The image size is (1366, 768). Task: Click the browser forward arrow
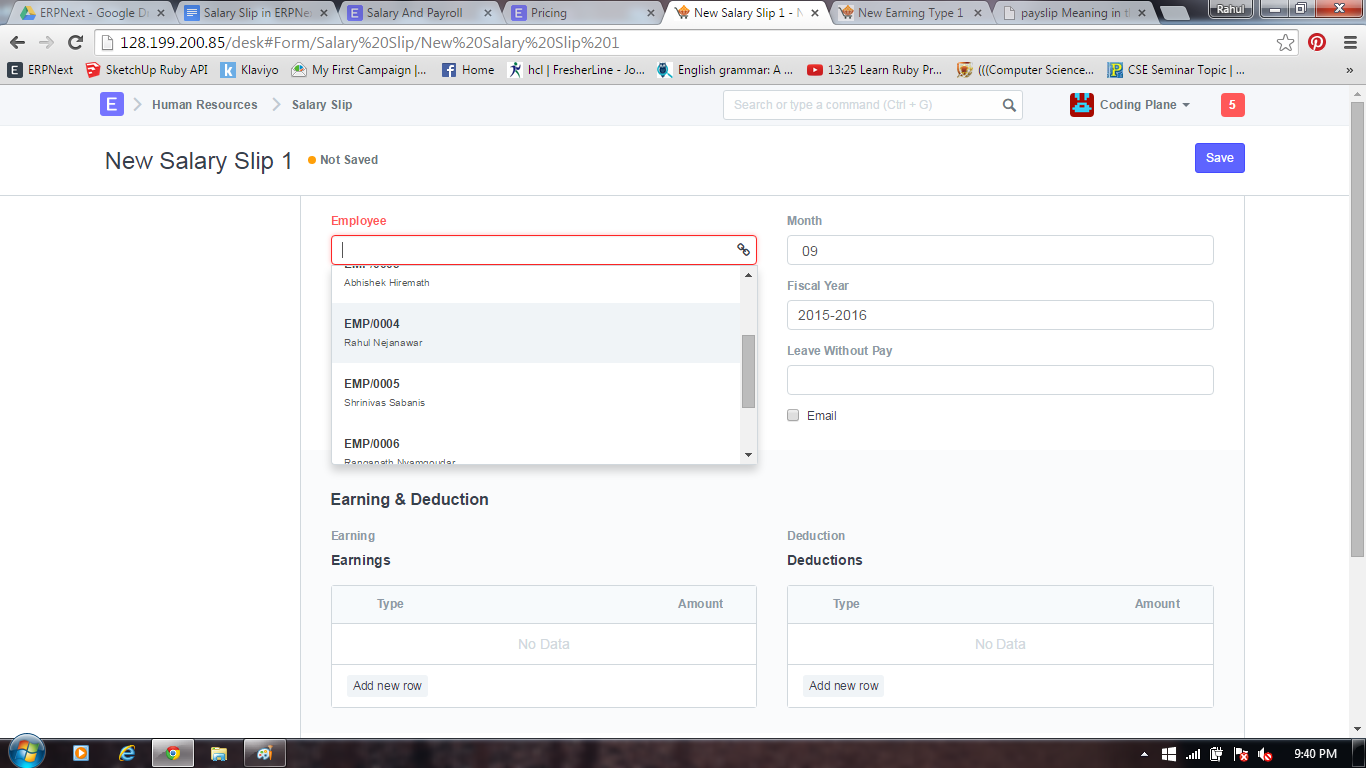(46, 42)
